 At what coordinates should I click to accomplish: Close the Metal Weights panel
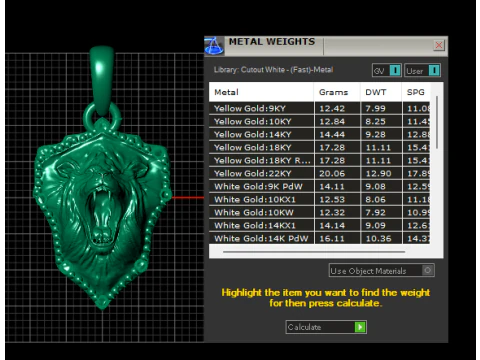[439, 45]
